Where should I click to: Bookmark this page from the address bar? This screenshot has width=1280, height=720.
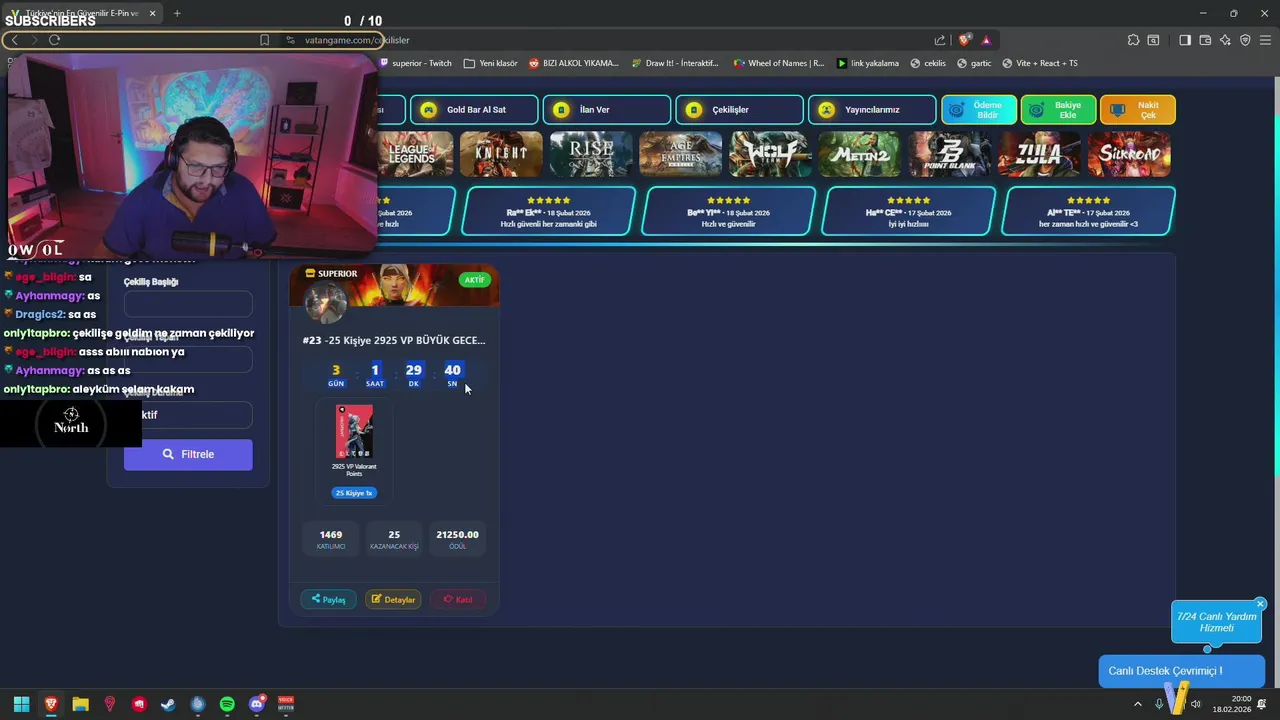(x=264, y=40)
